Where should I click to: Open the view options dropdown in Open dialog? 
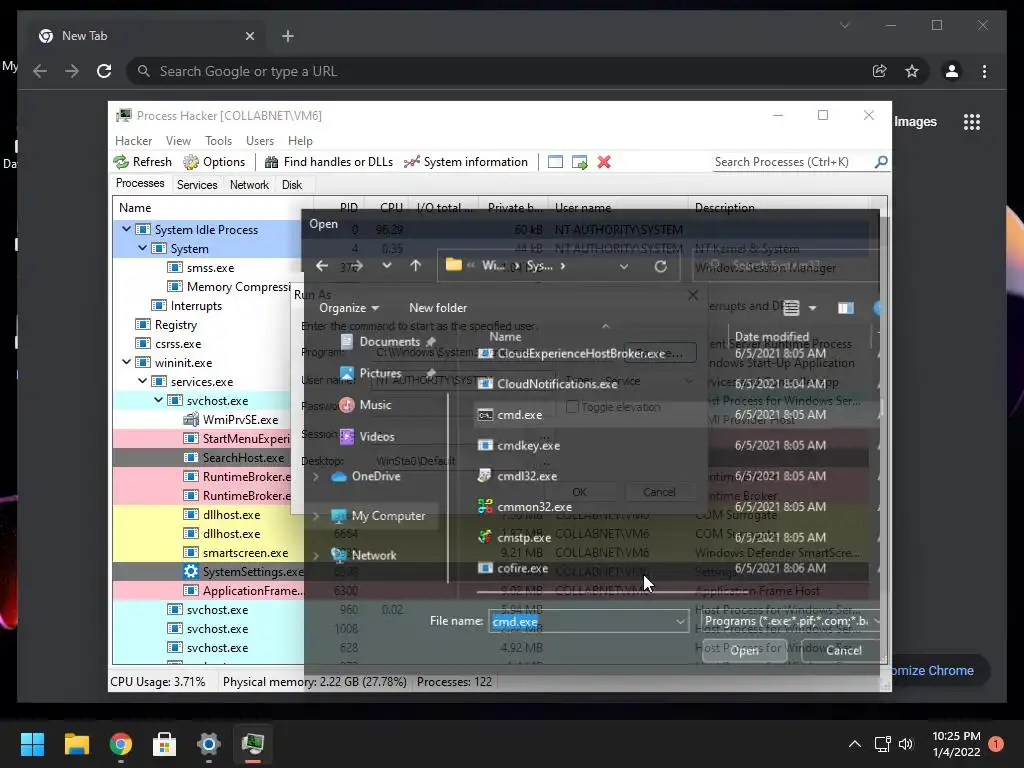[x=812, y=308]
